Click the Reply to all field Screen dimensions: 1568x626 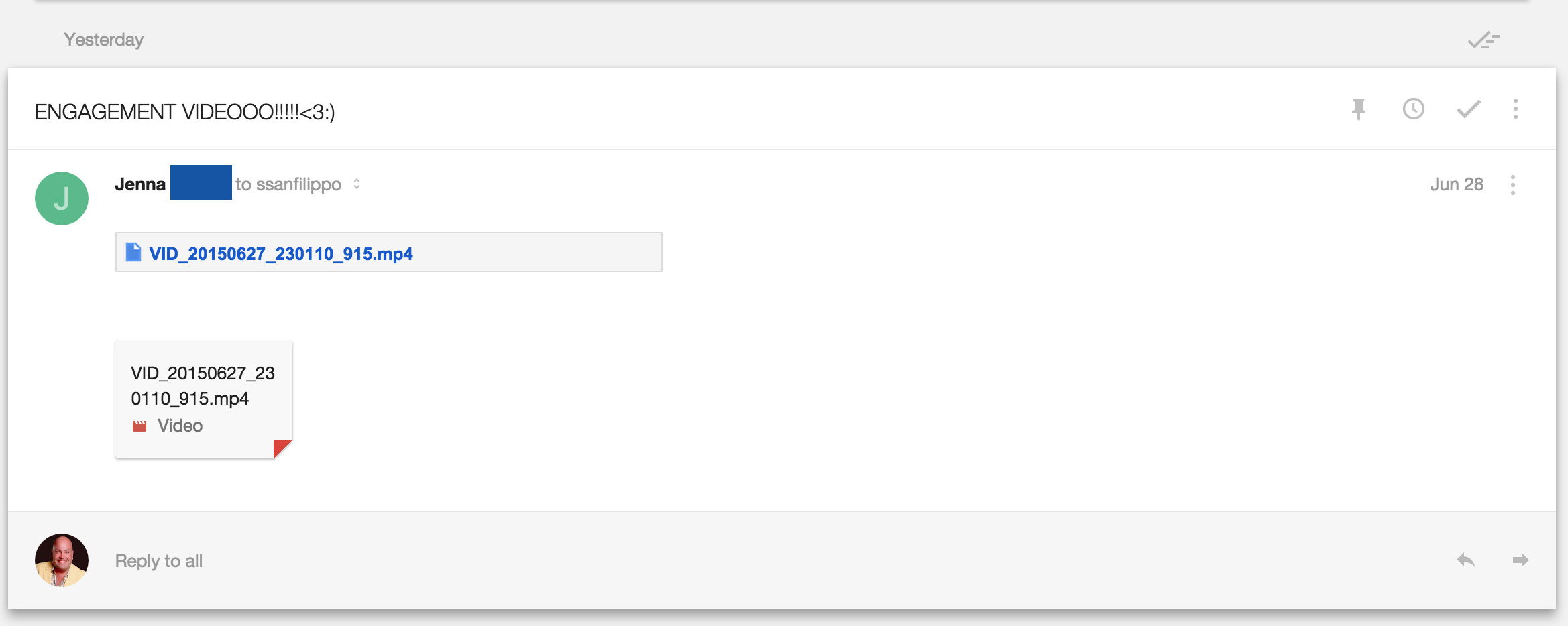[x=159, y=561]
